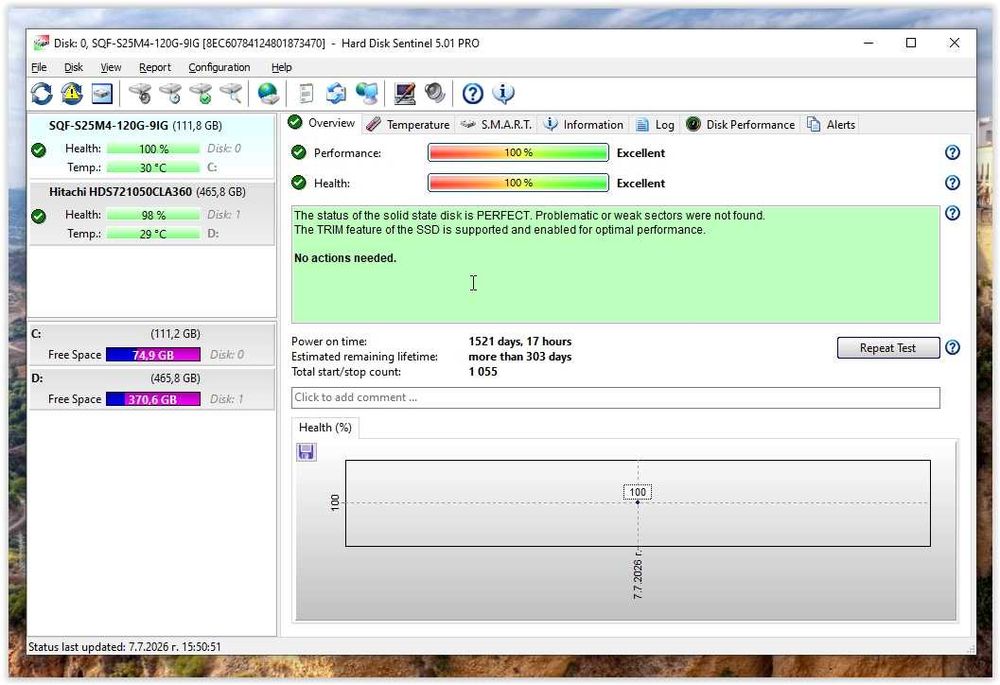Open the View menu
The image size is (1000, 685).
tap(110, 67)
